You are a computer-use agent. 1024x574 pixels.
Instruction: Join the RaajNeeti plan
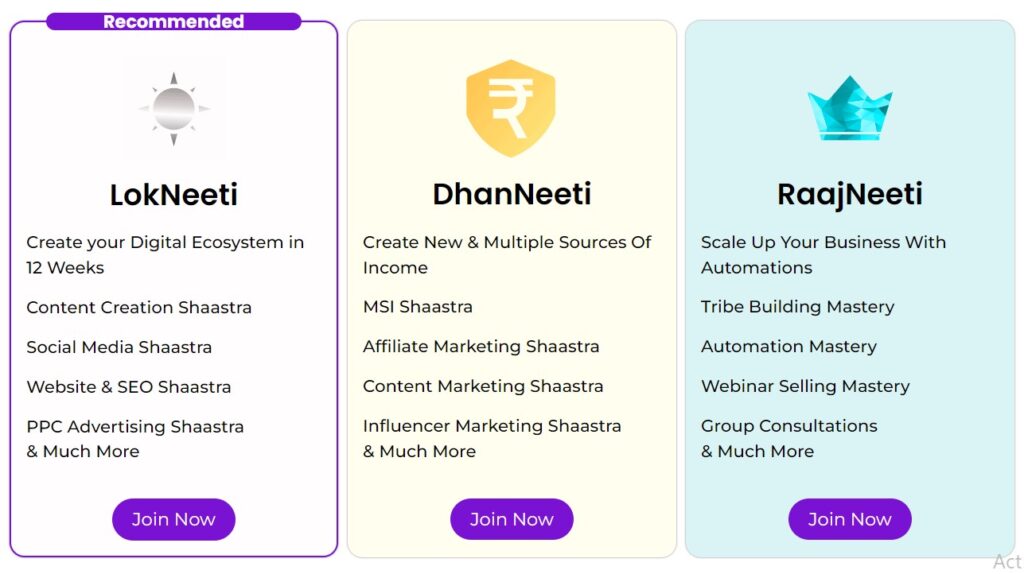(850, 519)
